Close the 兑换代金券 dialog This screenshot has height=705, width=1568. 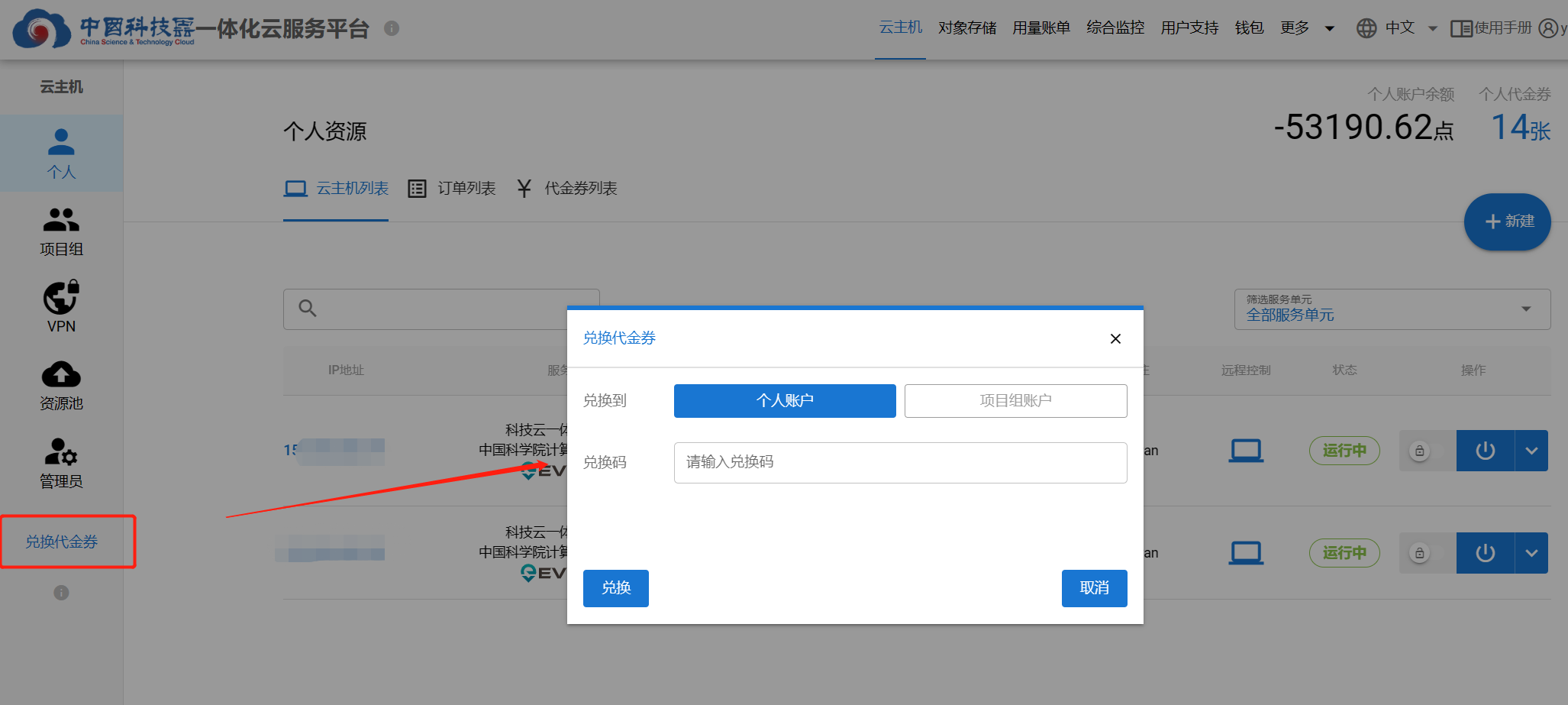pos(1115,338)
